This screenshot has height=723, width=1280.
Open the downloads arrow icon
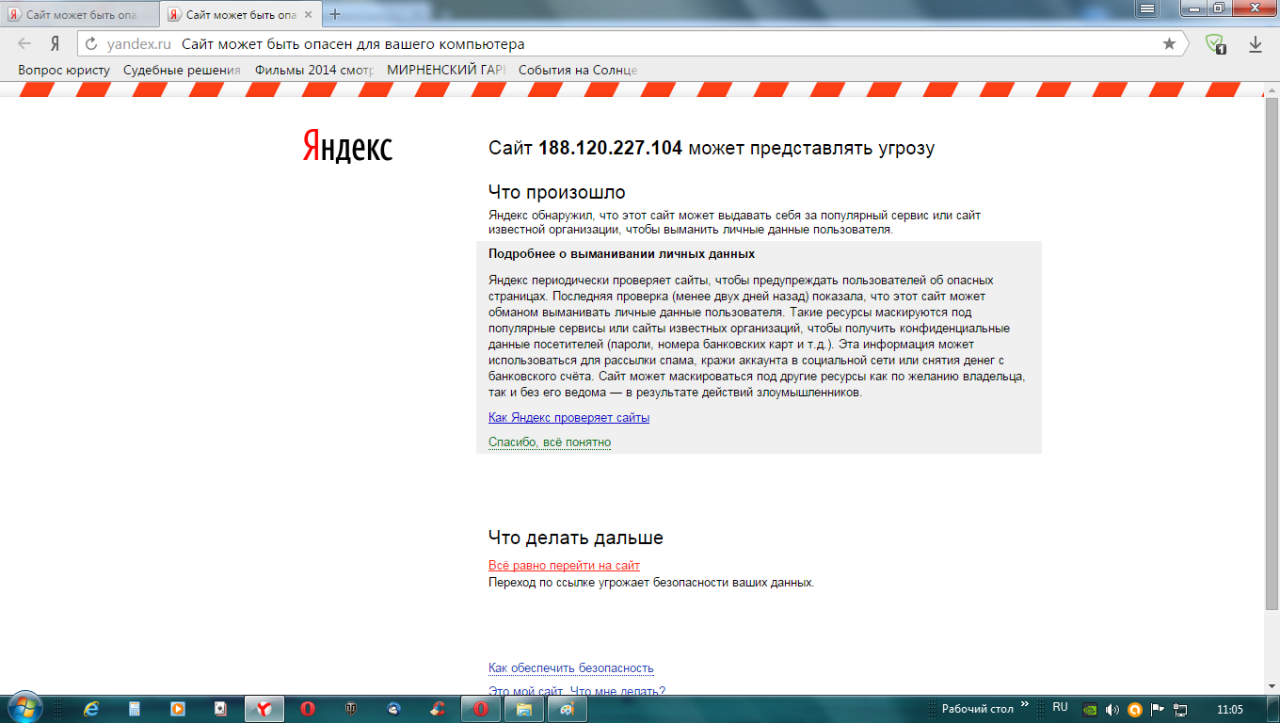(x=1255, y=44)
